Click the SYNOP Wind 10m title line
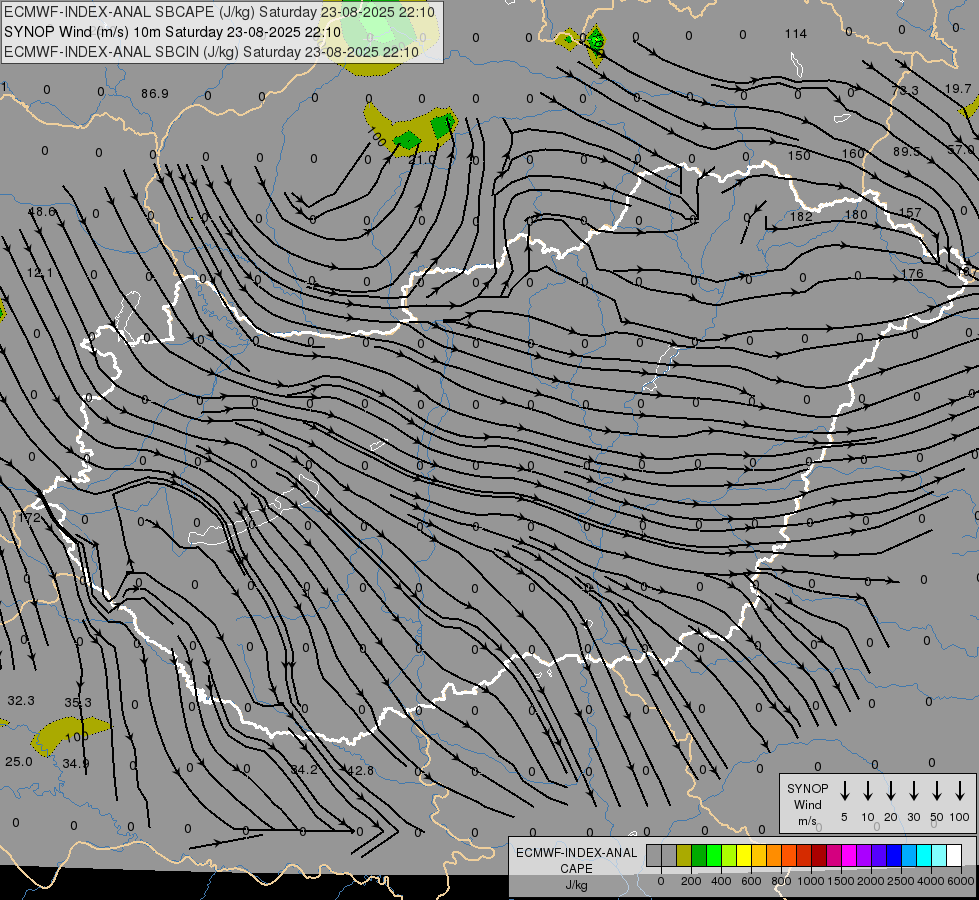979x900 pixels. point(172,32)
